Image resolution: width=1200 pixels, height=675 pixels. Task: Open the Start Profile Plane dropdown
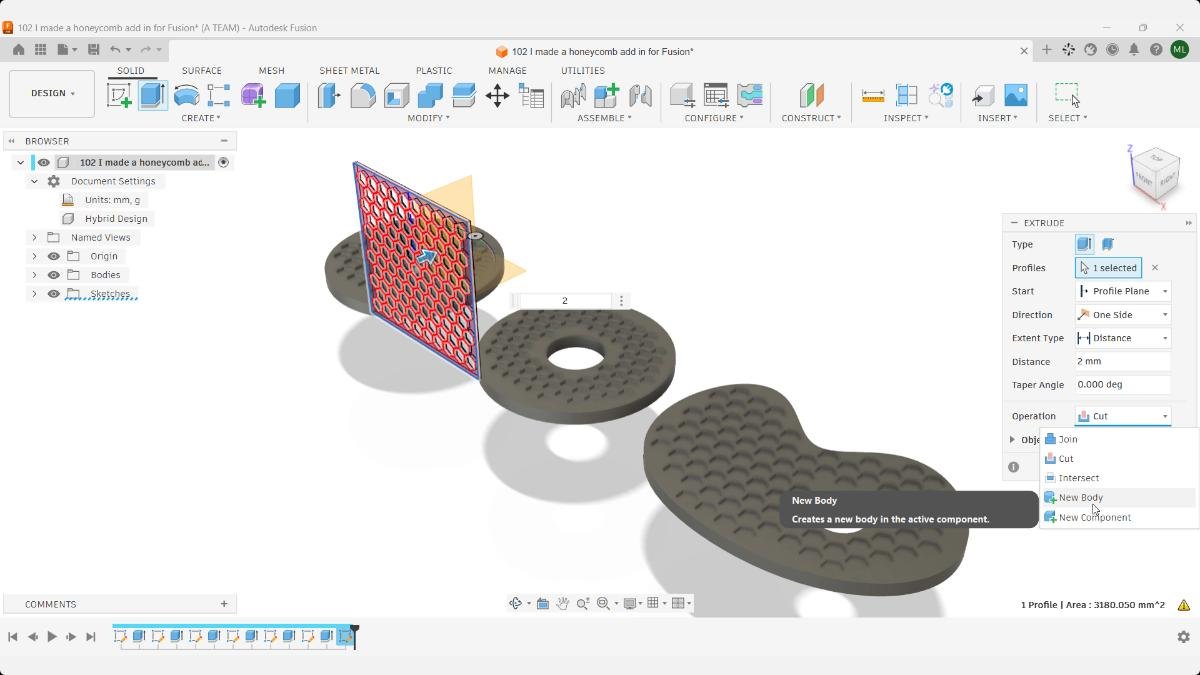pyautogui.click(x=1123, y=291)
